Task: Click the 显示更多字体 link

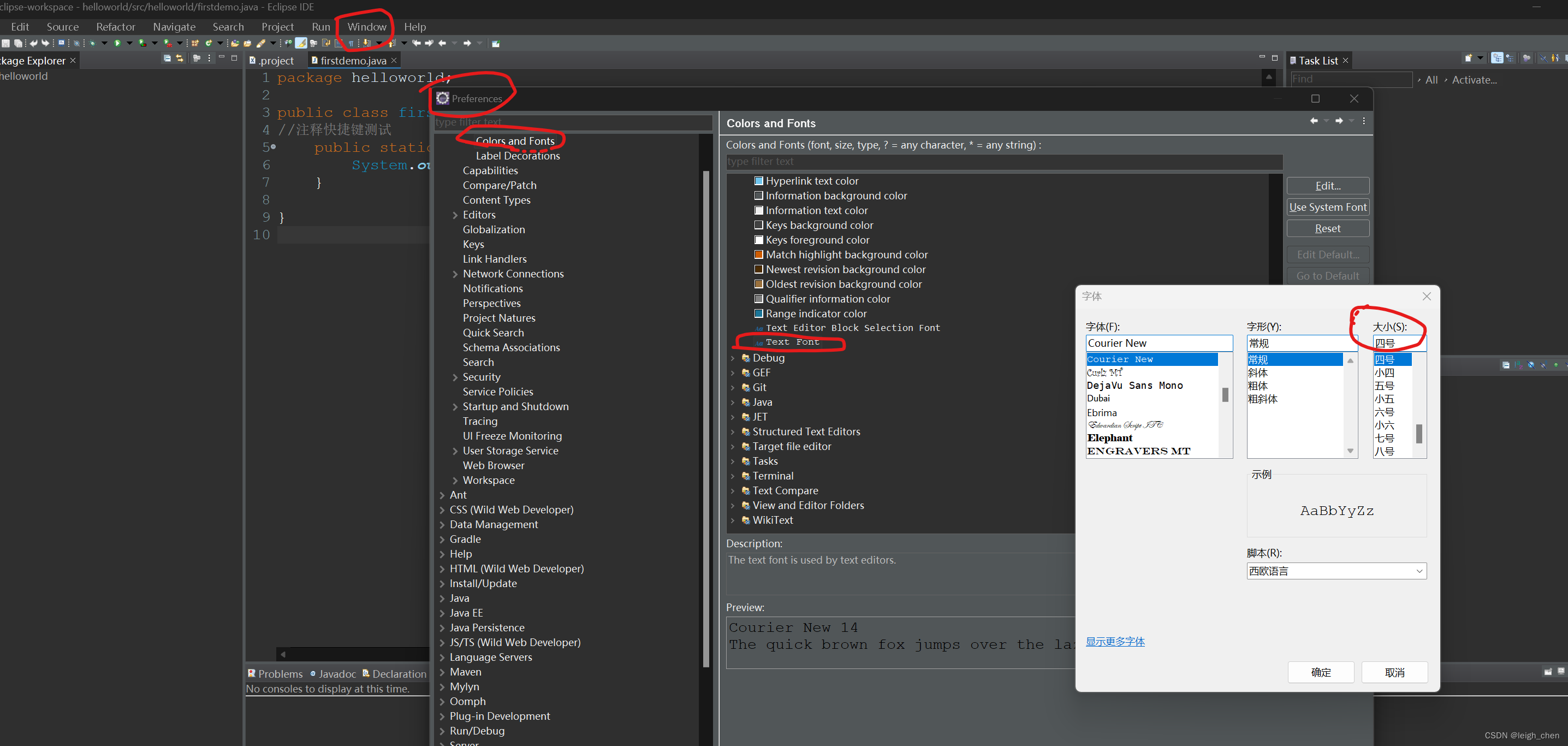Action: click(1115, 641)
